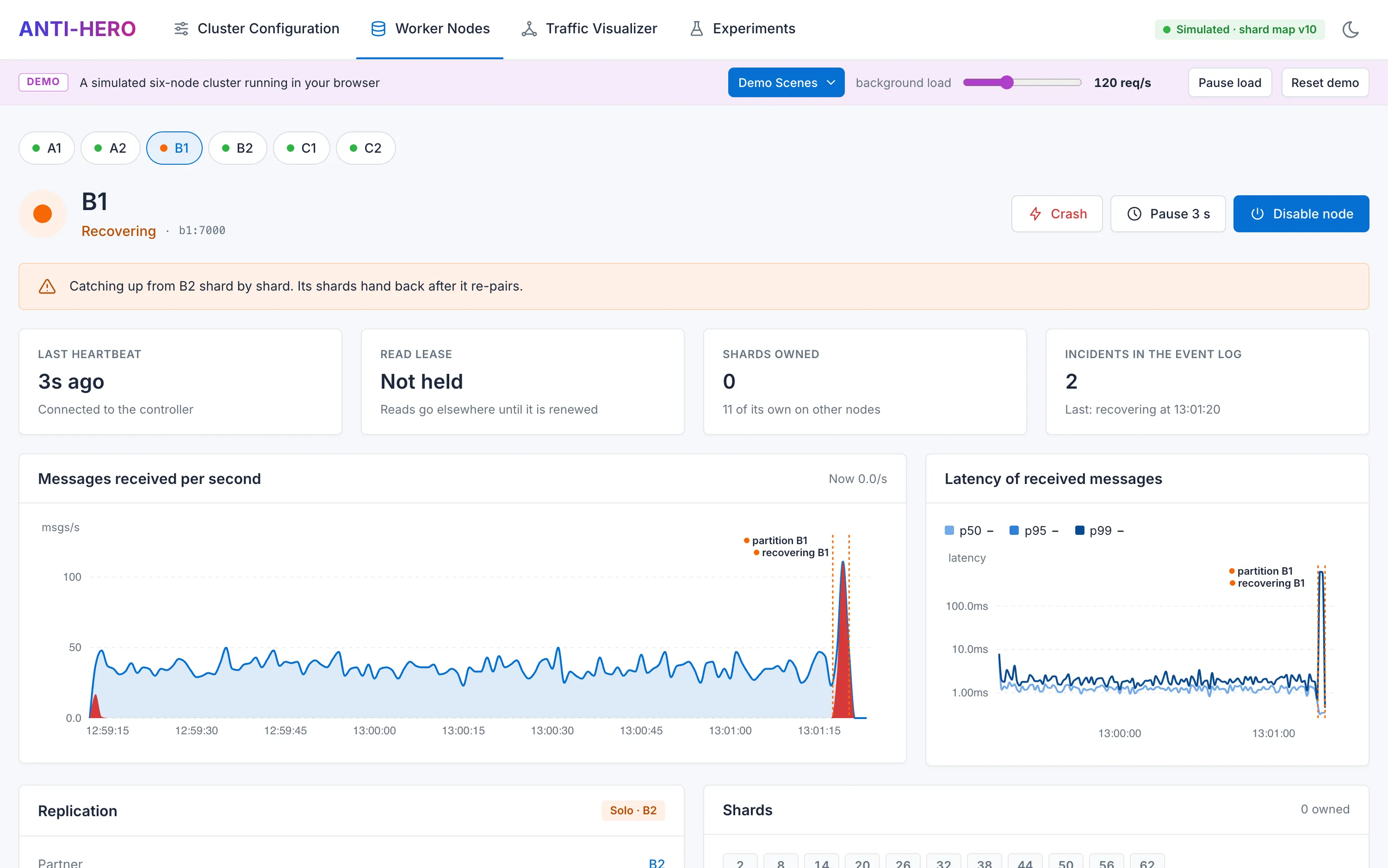Click the partition B1 marker in latency chart

[x=1261, y=570]
